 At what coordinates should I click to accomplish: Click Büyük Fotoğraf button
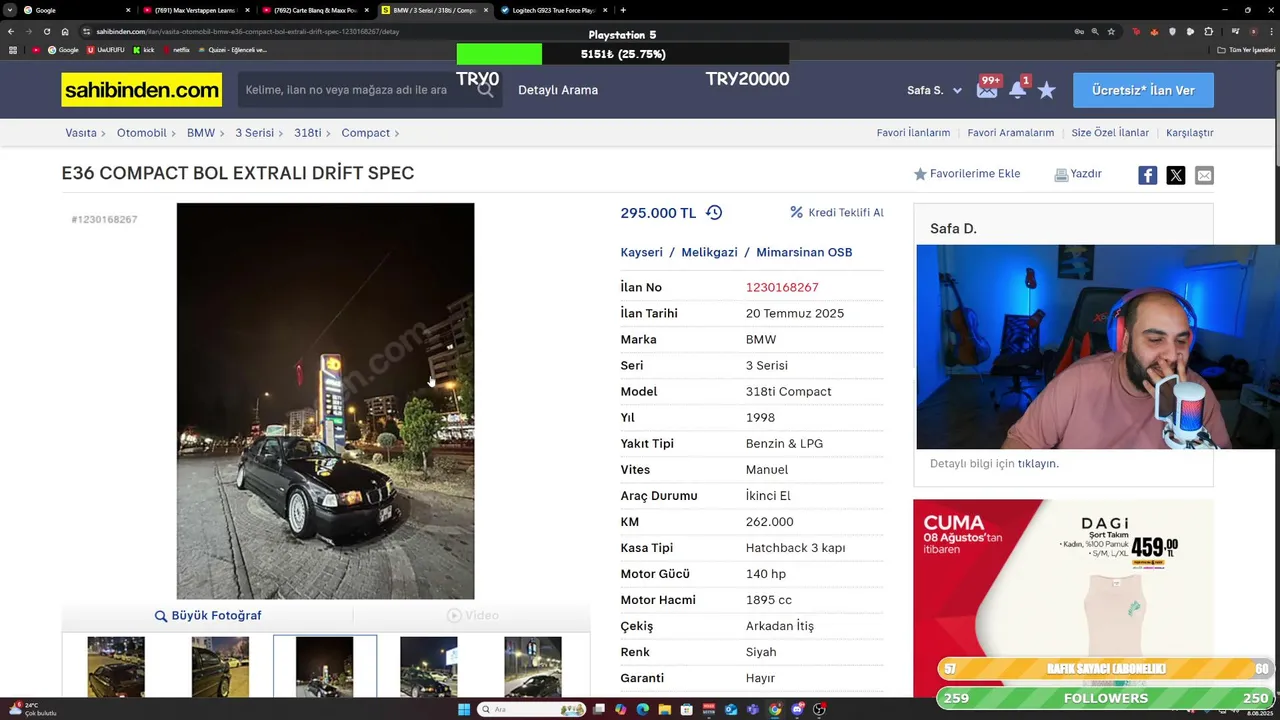(208, 615)
